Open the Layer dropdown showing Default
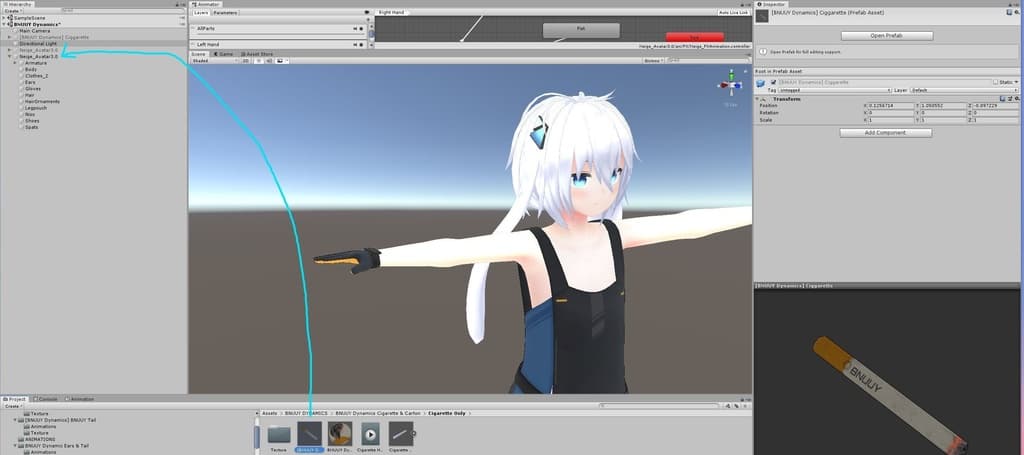 964,90
